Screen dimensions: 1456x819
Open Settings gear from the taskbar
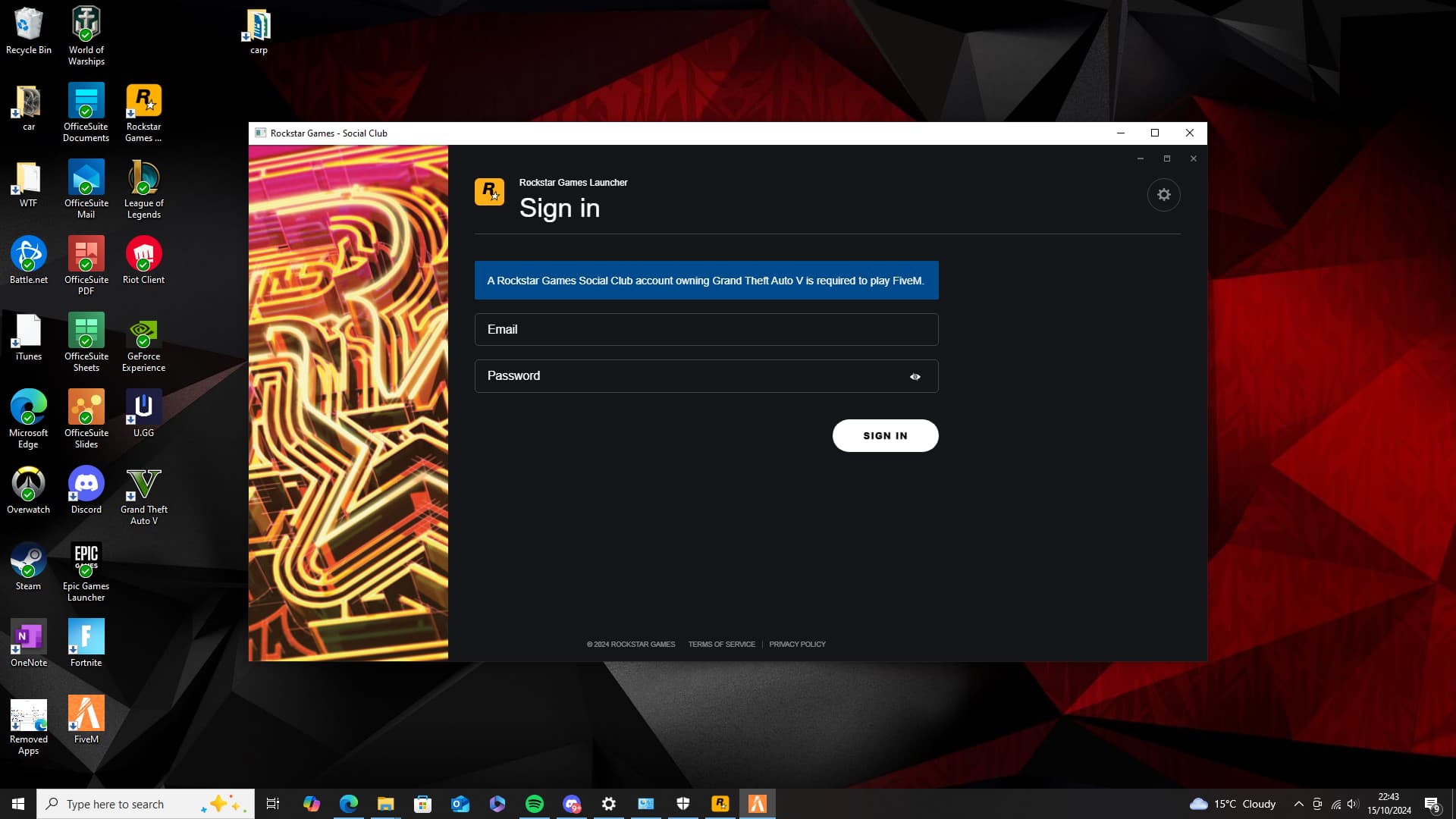608,804
